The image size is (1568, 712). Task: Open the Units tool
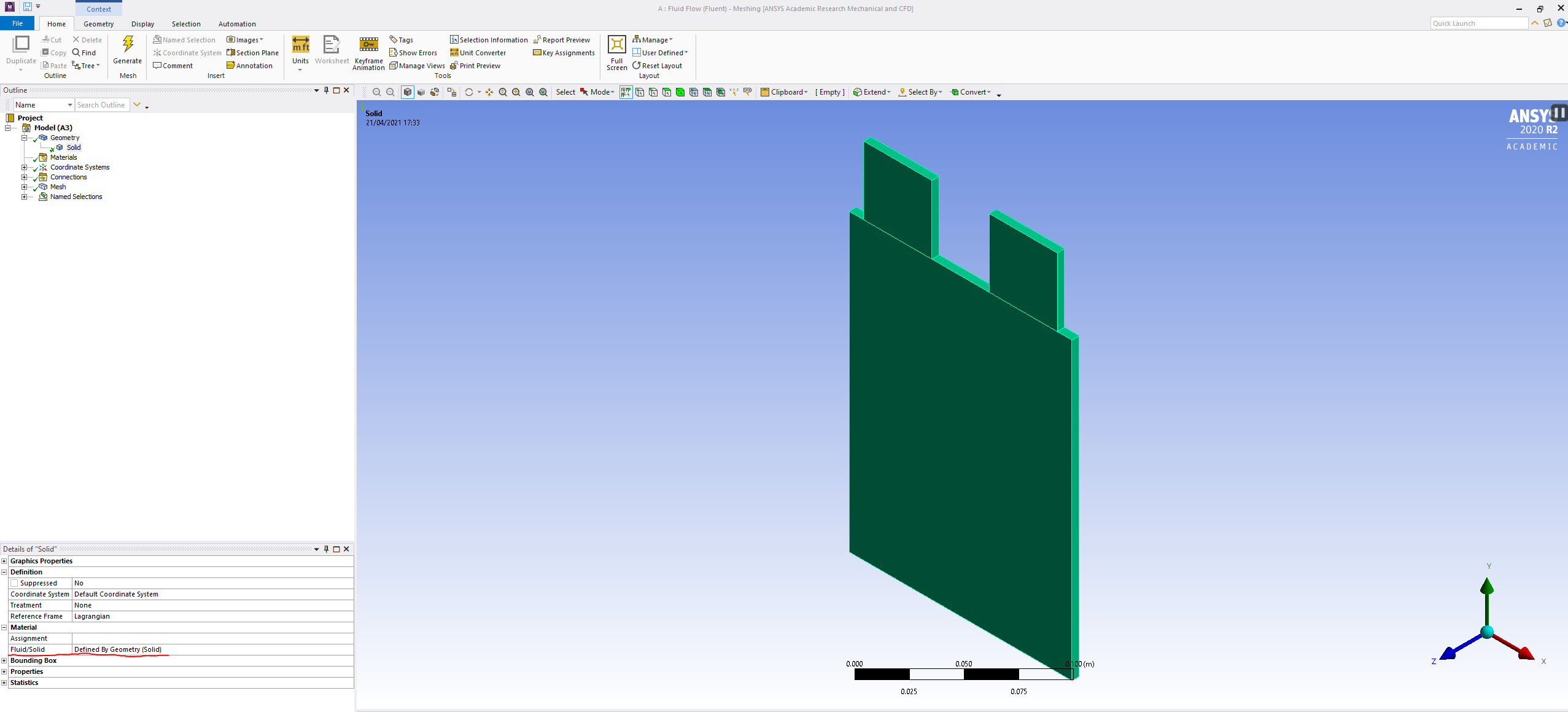300,45
